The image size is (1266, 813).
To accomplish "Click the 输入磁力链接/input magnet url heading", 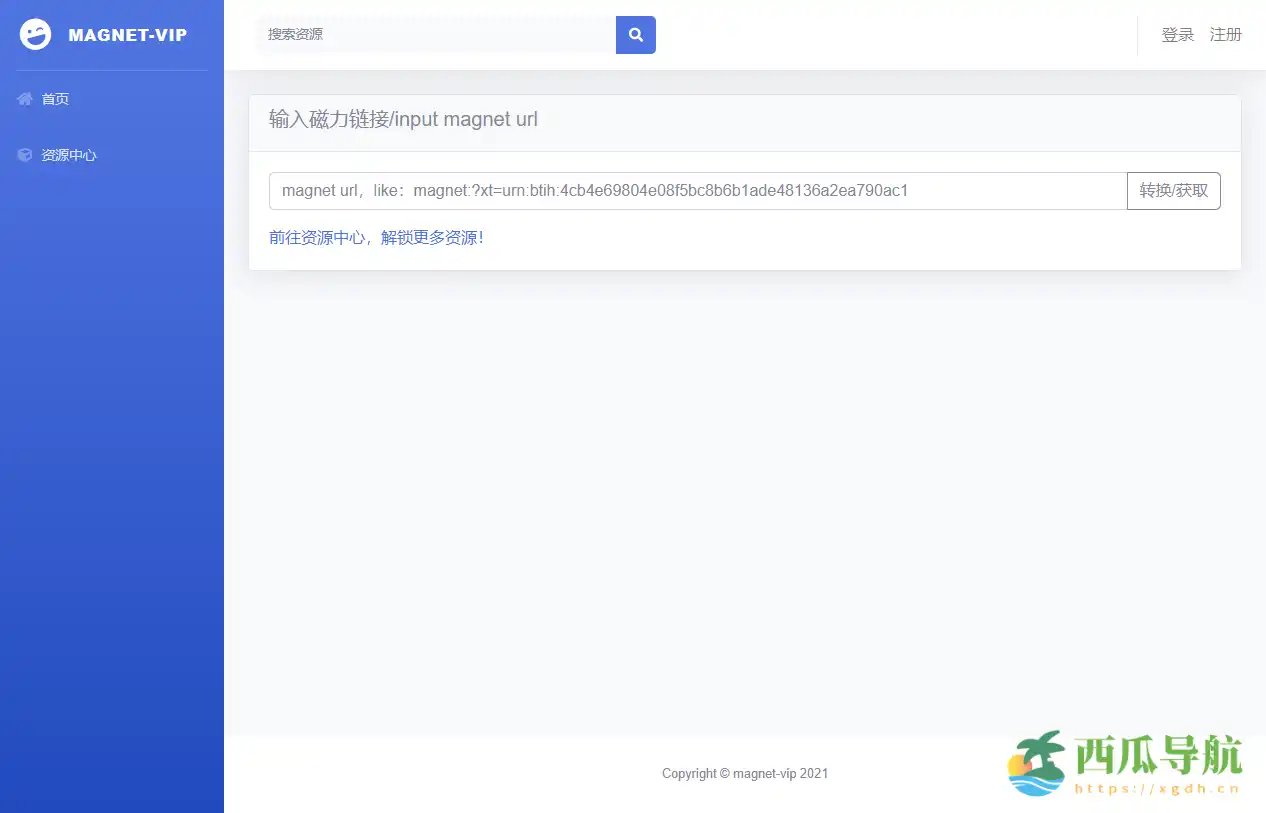I will (x=403, y=120).
